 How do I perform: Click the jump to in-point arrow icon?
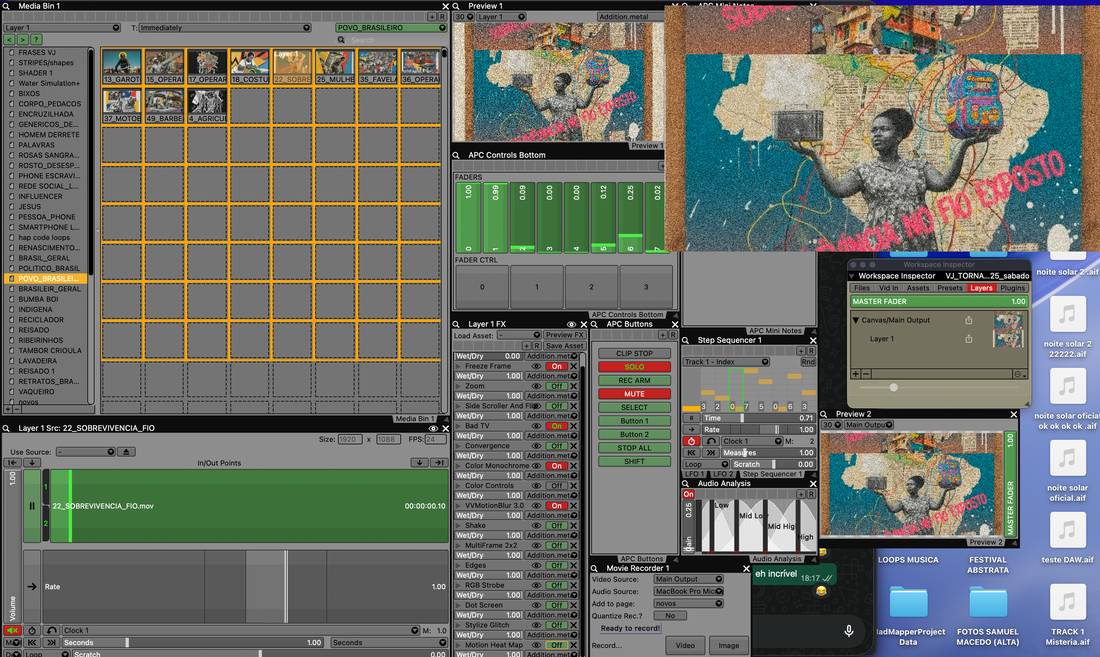(x=12, y=463)
